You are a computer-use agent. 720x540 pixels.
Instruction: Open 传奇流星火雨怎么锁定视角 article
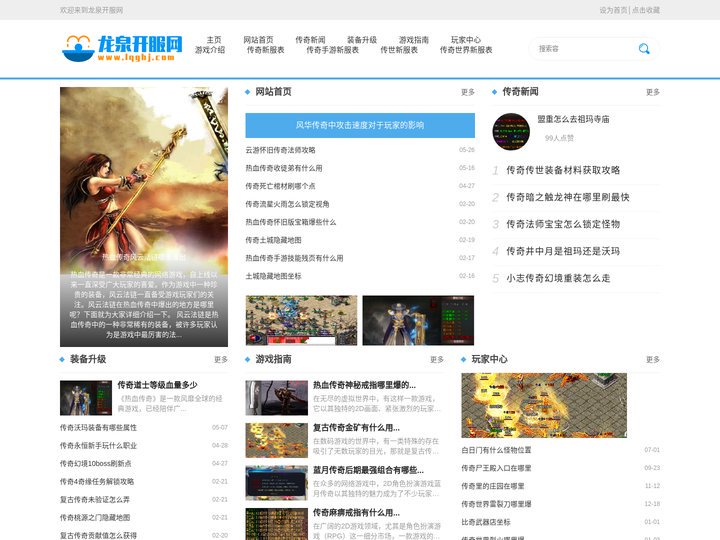[x=287, y=204]
